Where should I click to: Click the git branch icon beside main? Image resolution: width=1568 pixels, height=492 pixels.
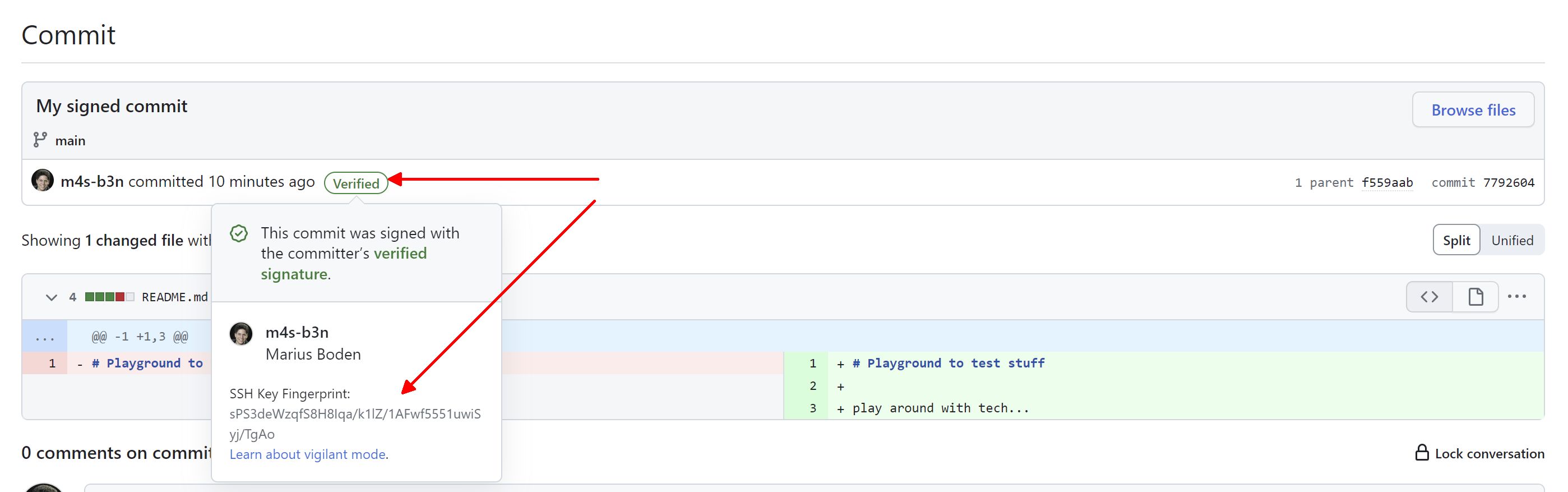[40, 140]
